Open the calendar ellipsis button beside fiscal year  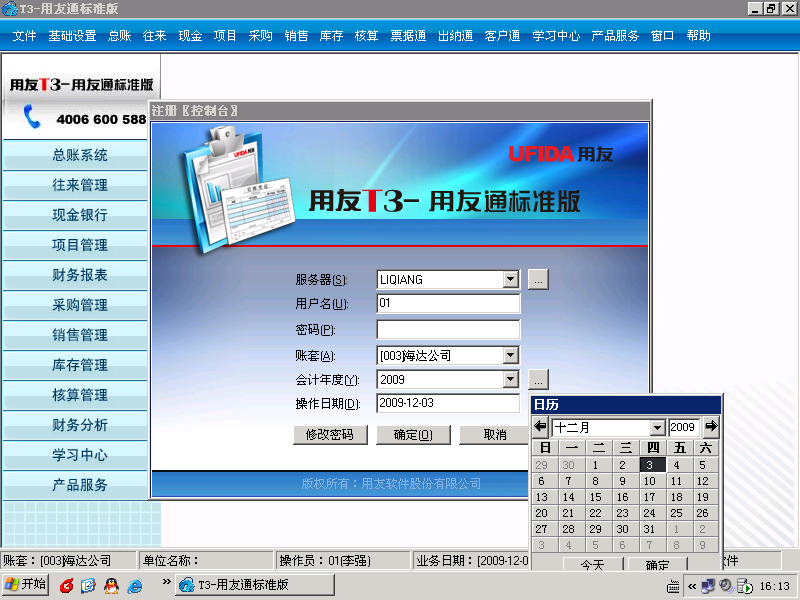pos(538,380)
